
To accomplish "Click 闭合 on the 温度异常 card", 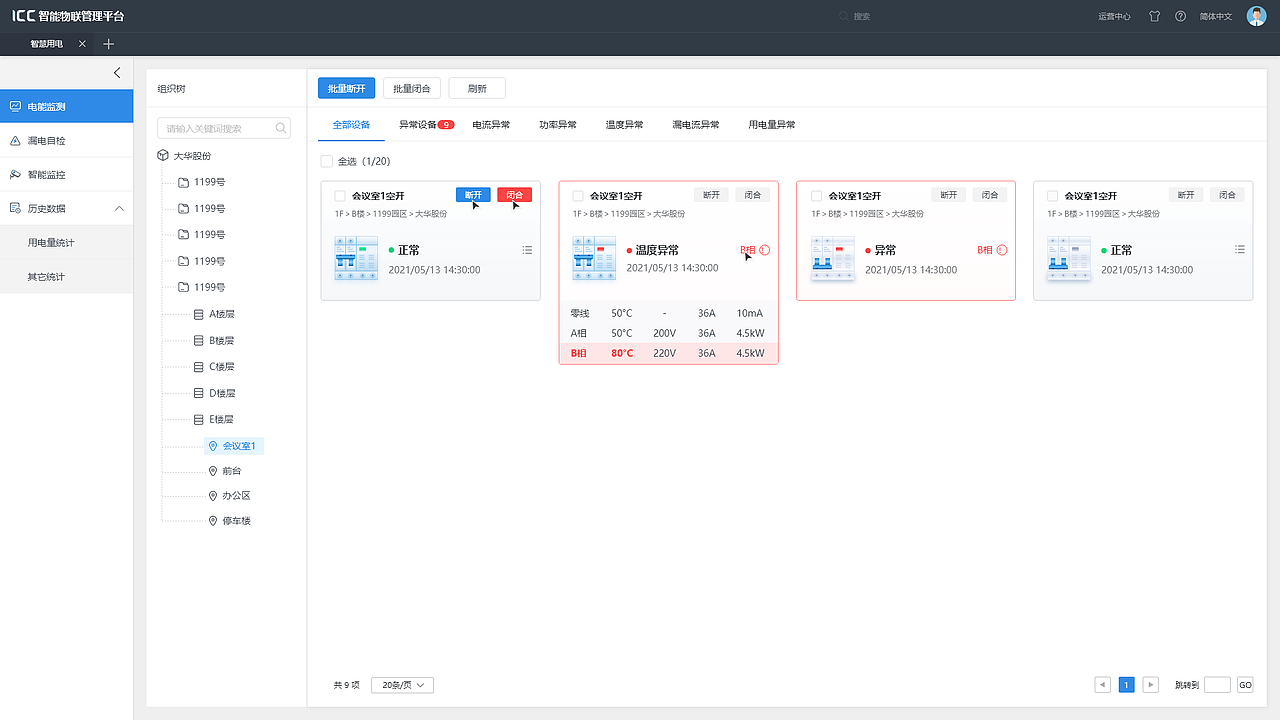I will click(752, 195).
